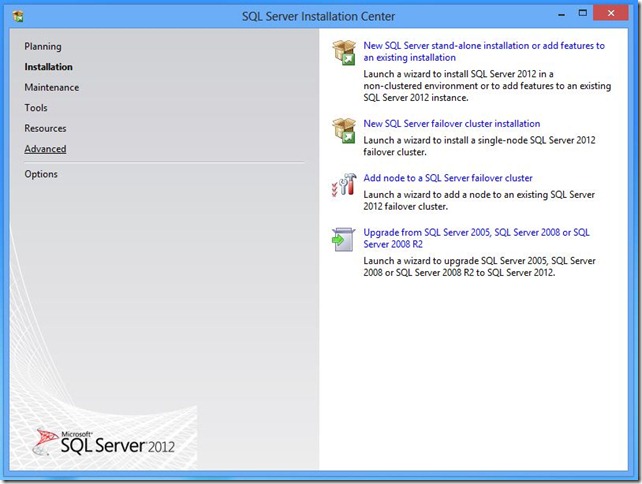Click the stand-alone installation box icon
The height and width of the screenshot is (484, 642).
344,52
